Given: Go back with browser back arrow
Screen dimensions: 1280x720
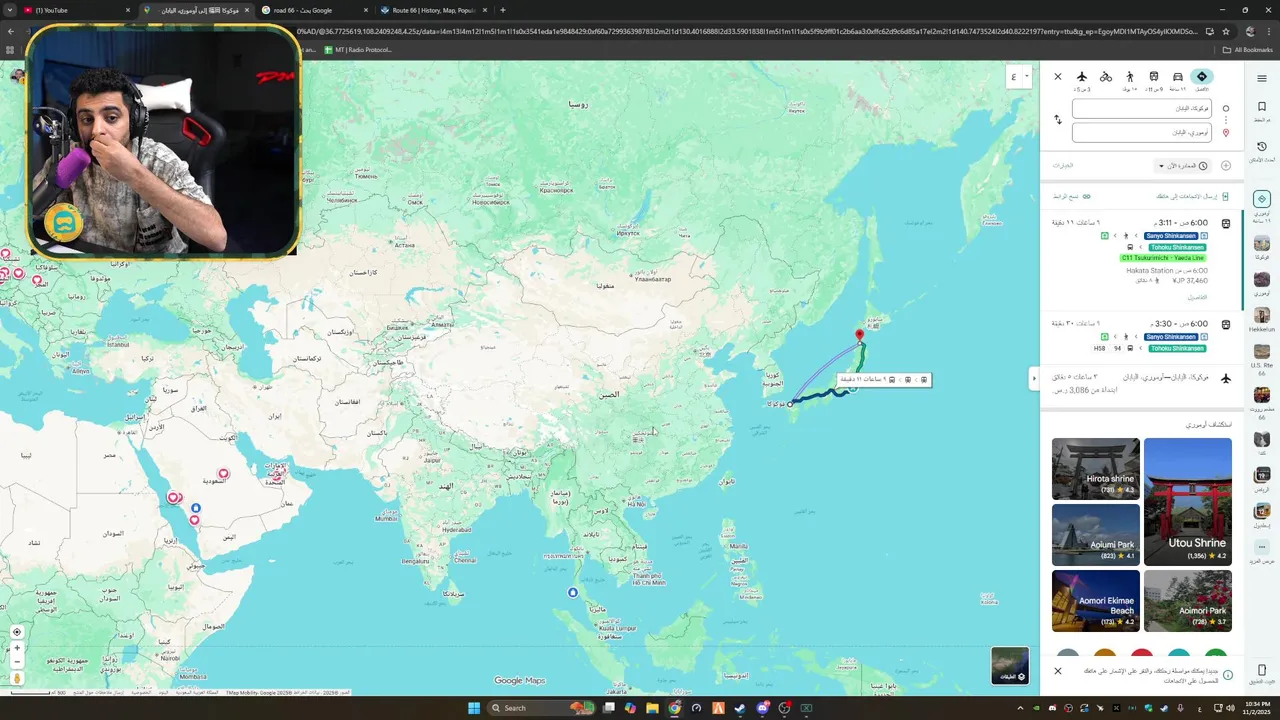Looking at the screenshot, I should tap(11, 31).
